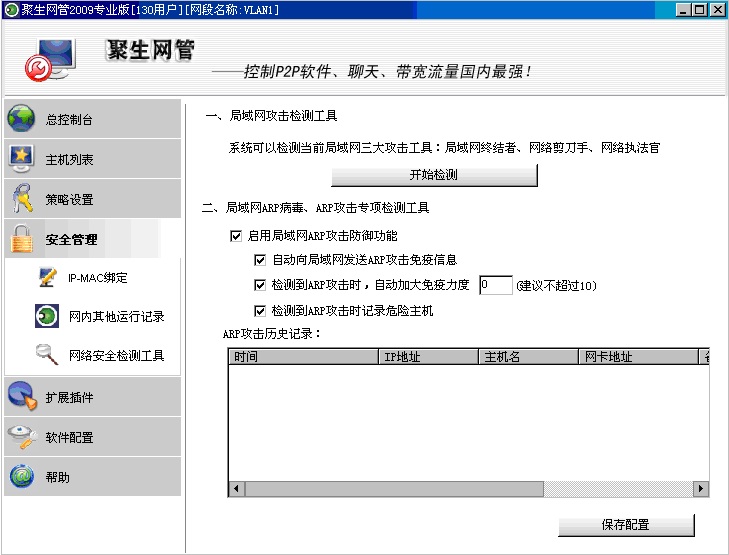Click the globe icon beside 总控制台
This screenshot has height=555, width=729.
21,119
